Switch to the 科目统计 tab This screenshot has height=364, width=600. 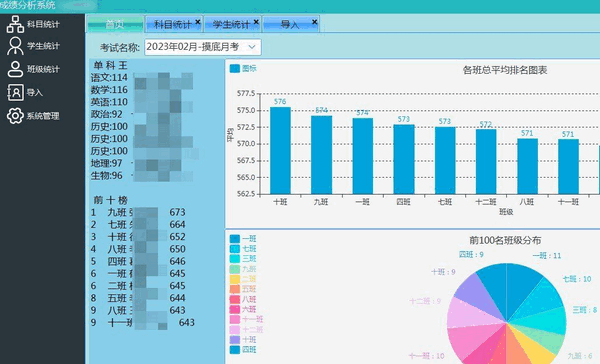pos(173,24)
